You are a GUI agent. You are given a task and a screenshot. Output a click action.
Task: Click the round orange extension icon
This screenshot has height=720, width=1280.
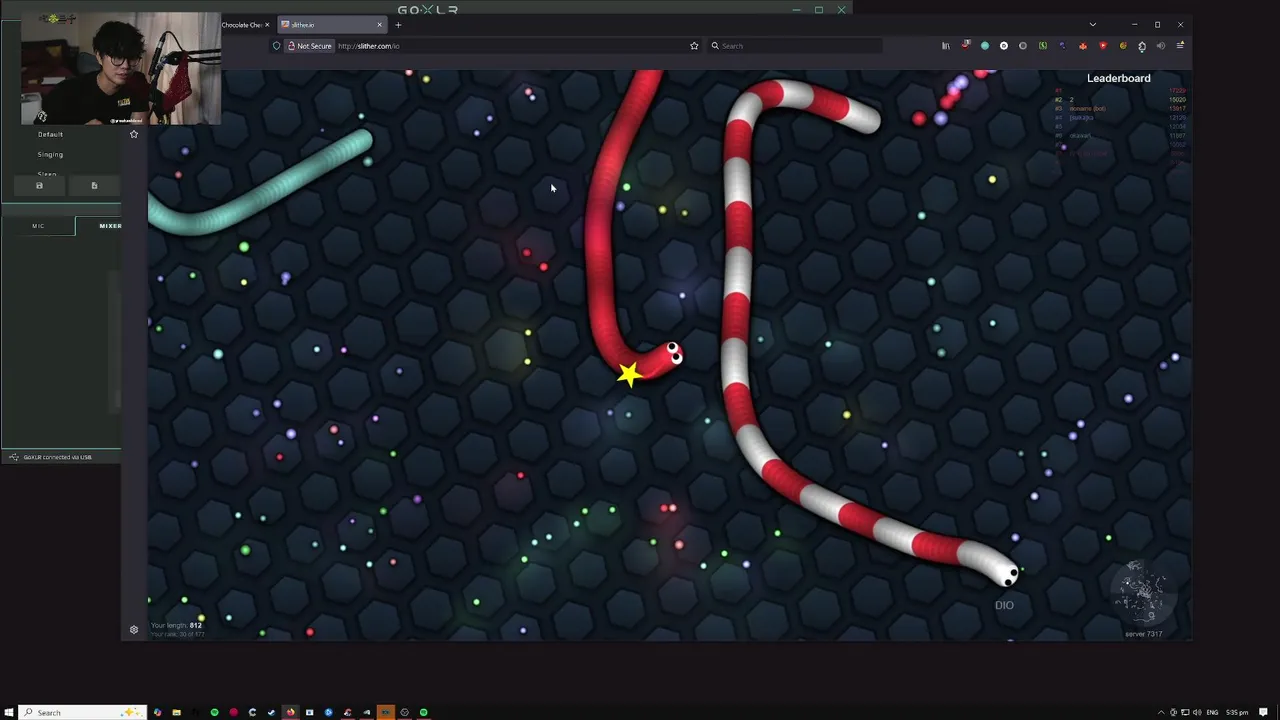tap(1122, 46)
